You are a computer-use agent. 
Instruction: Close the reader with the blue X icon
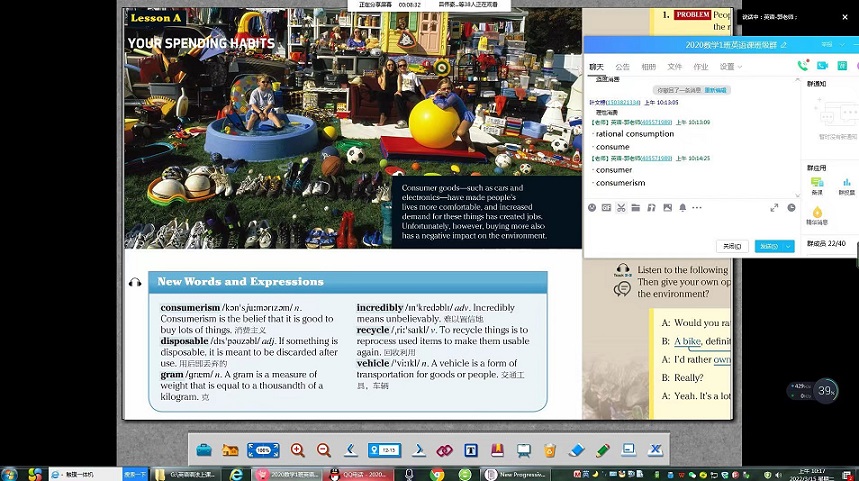click(x=655, y=450)
